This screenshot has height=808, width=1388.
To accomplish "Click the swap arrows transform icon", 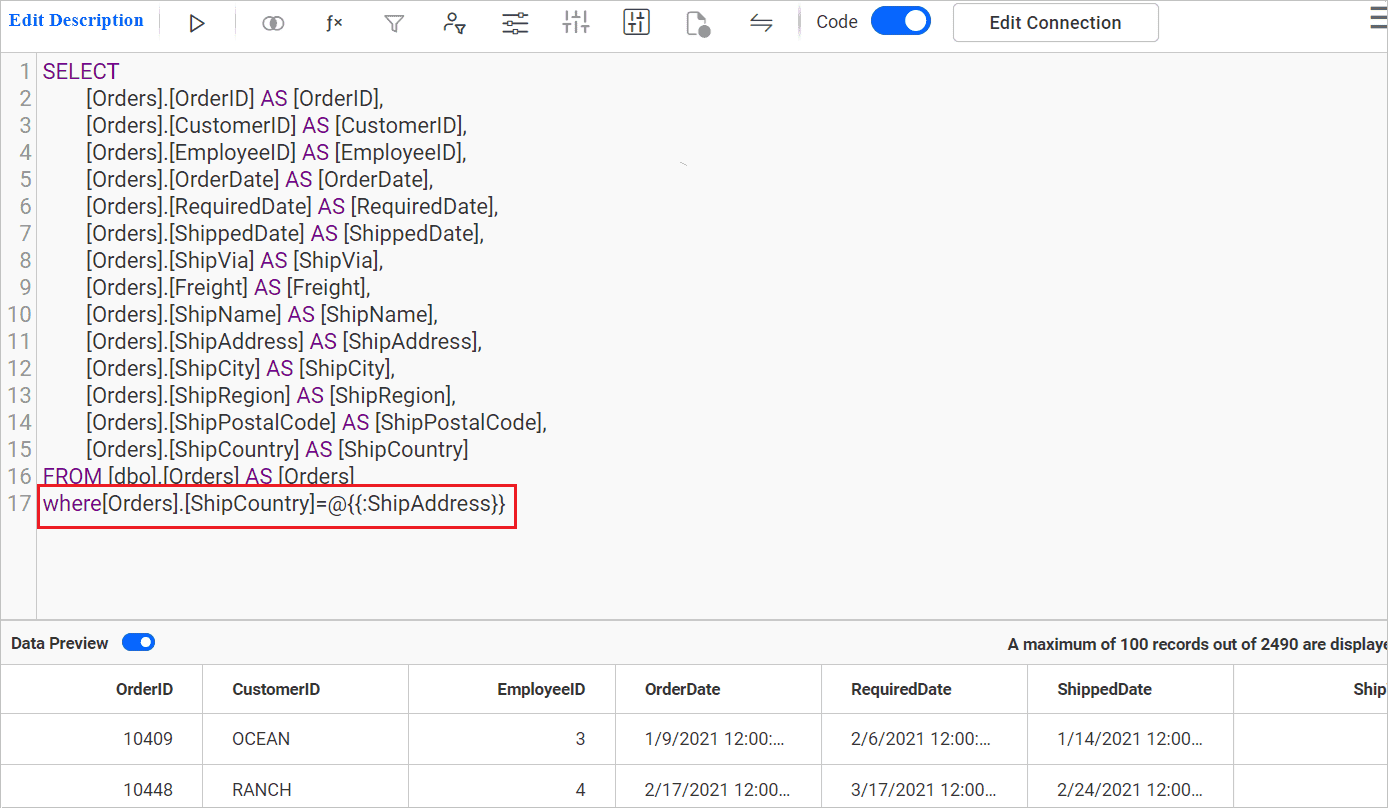I will [x=761, y=21].
